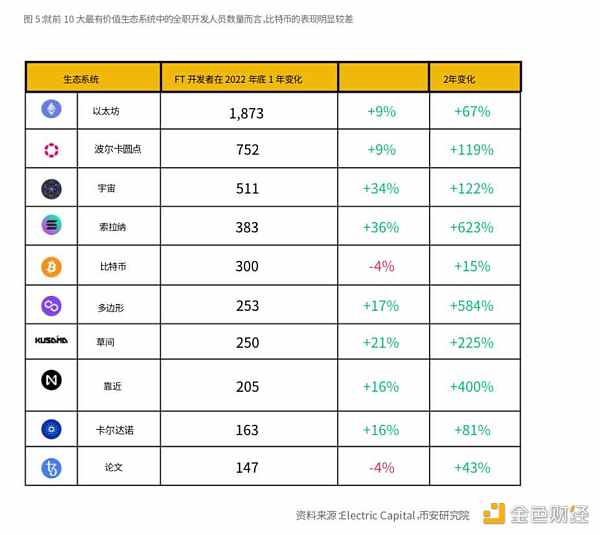Select Bitcoin's -4% one-year change
This screenshot has width=600, height=535.
tap(381, 267)
